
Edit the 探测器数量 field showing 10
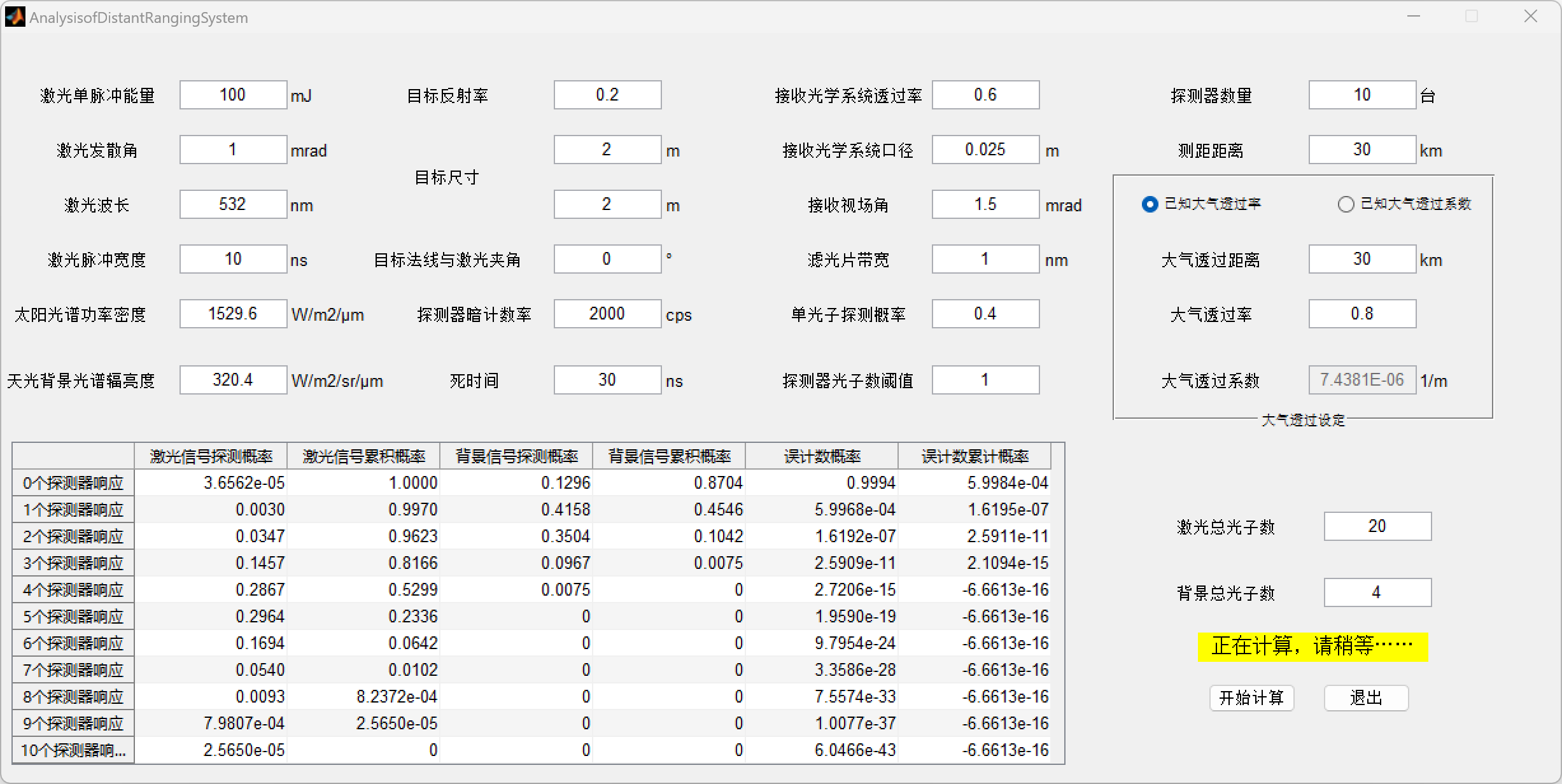[x=1362, y=95]
